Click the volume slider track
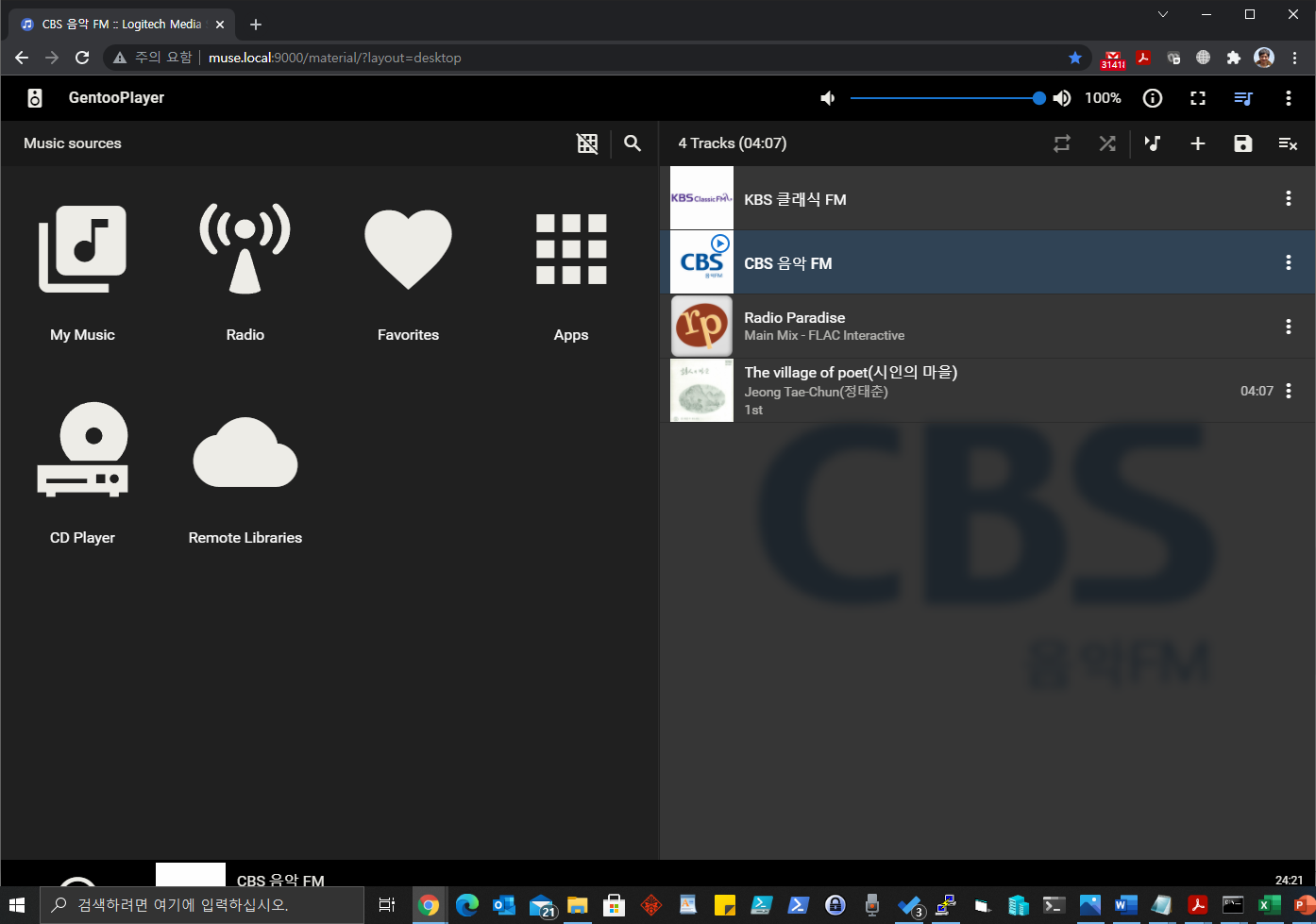The height and width of the screenshot is (924, 1316). point(944,98)
